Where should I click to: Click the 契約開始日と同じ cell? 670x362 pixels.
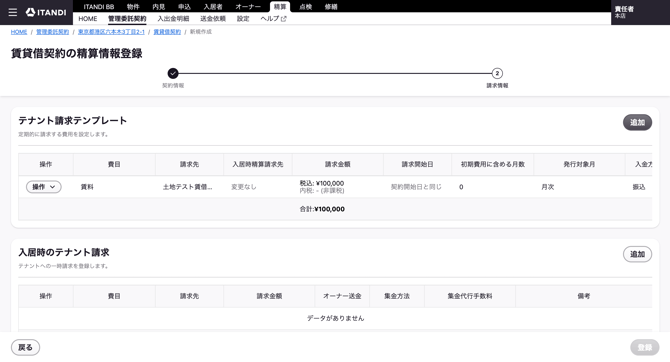coord(416,187)
